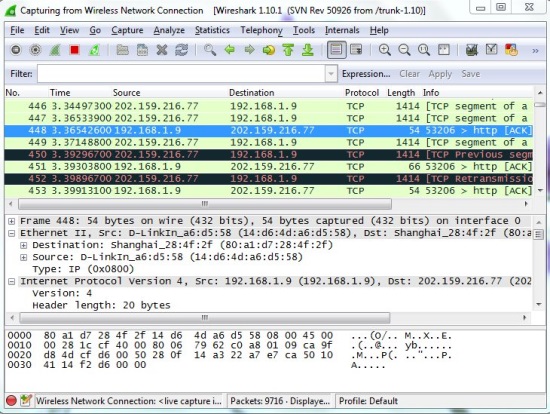Open the View menu

pos(69,31)
